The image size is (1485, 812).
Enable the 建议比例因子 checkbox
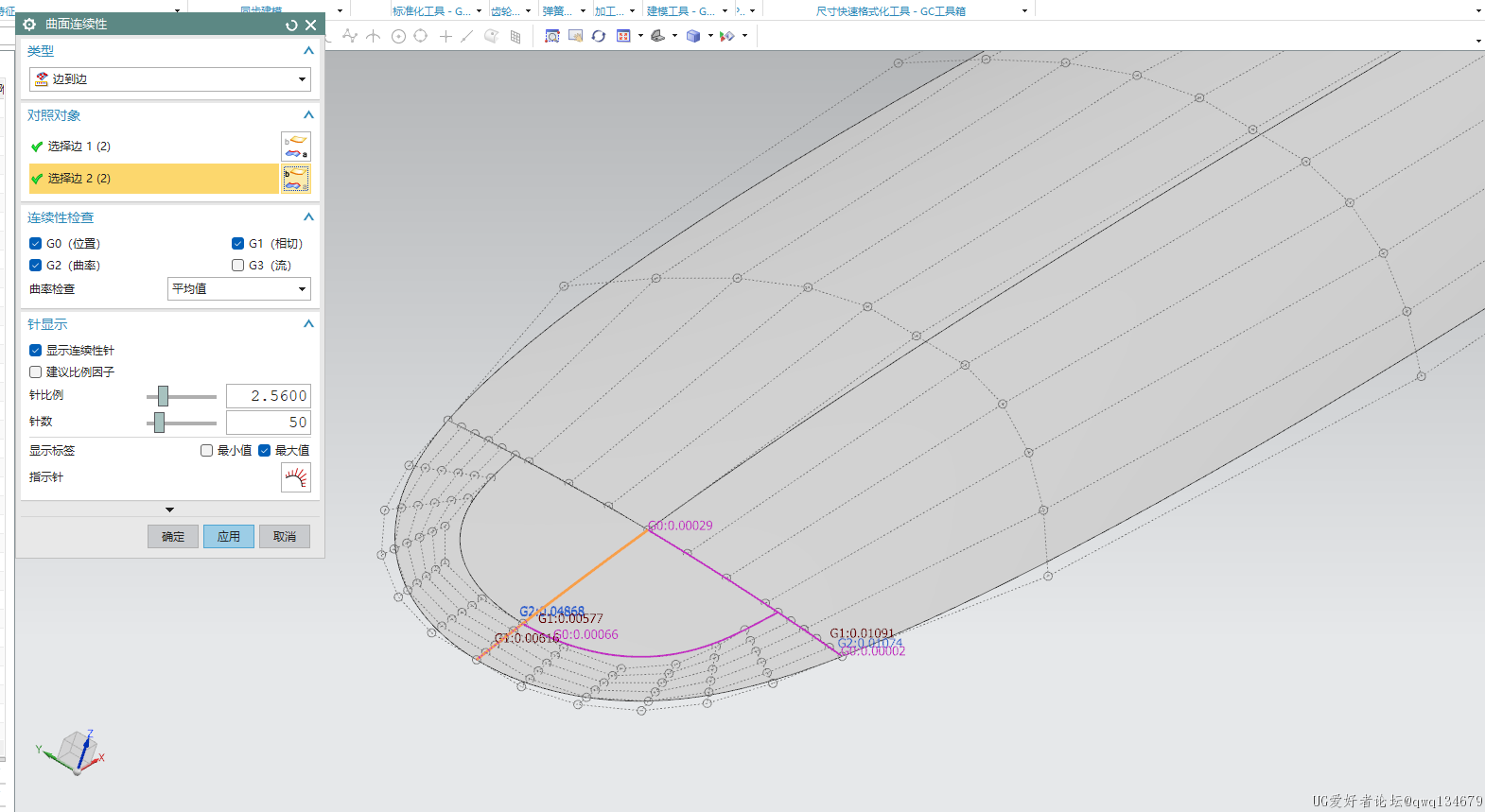(36, 372)
